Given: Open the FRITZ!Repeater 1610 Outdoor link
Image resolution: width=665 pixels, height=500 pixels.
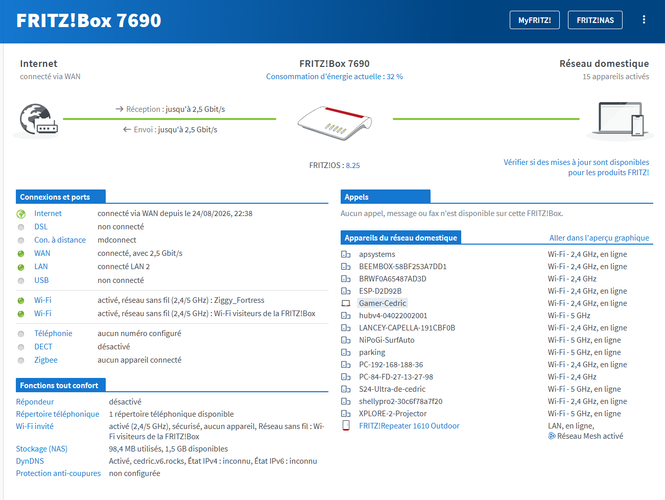Looking at the screenshot, I should [409, 426].
